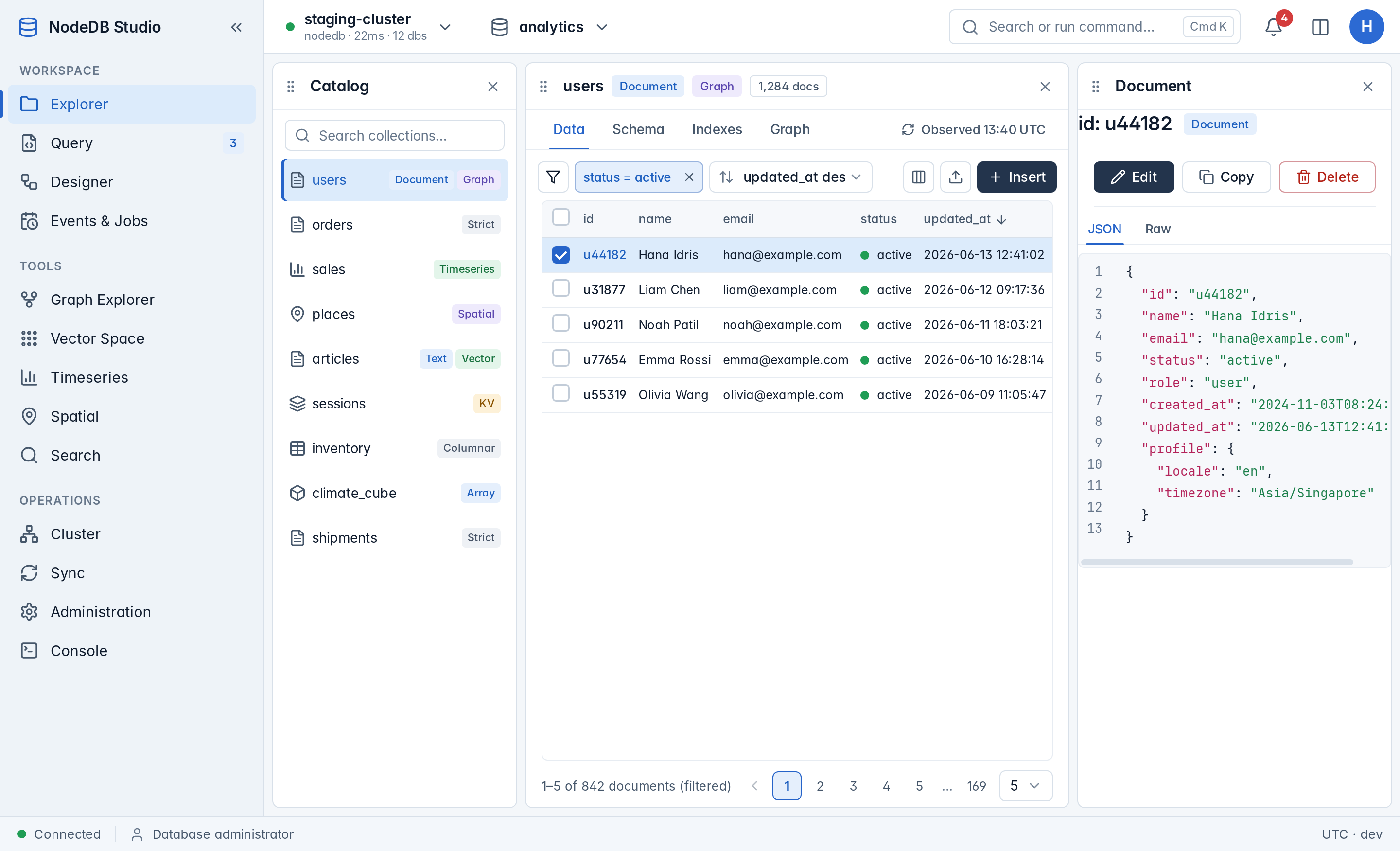Grab the users panel drag handle
Viewport: 1400px width, 851px height.
543,87
